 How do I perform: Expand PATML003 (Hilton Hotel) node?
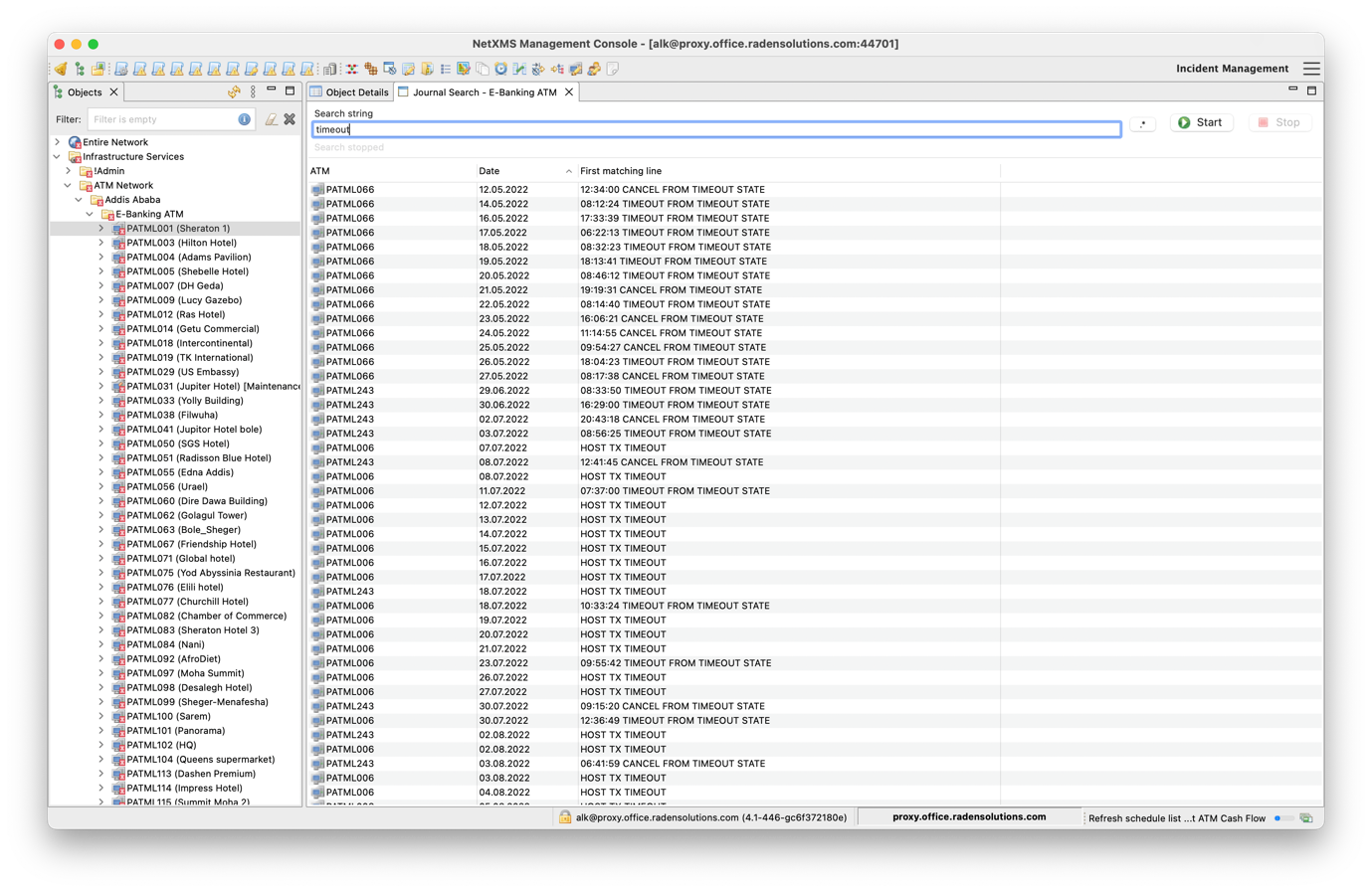[100, 243]
